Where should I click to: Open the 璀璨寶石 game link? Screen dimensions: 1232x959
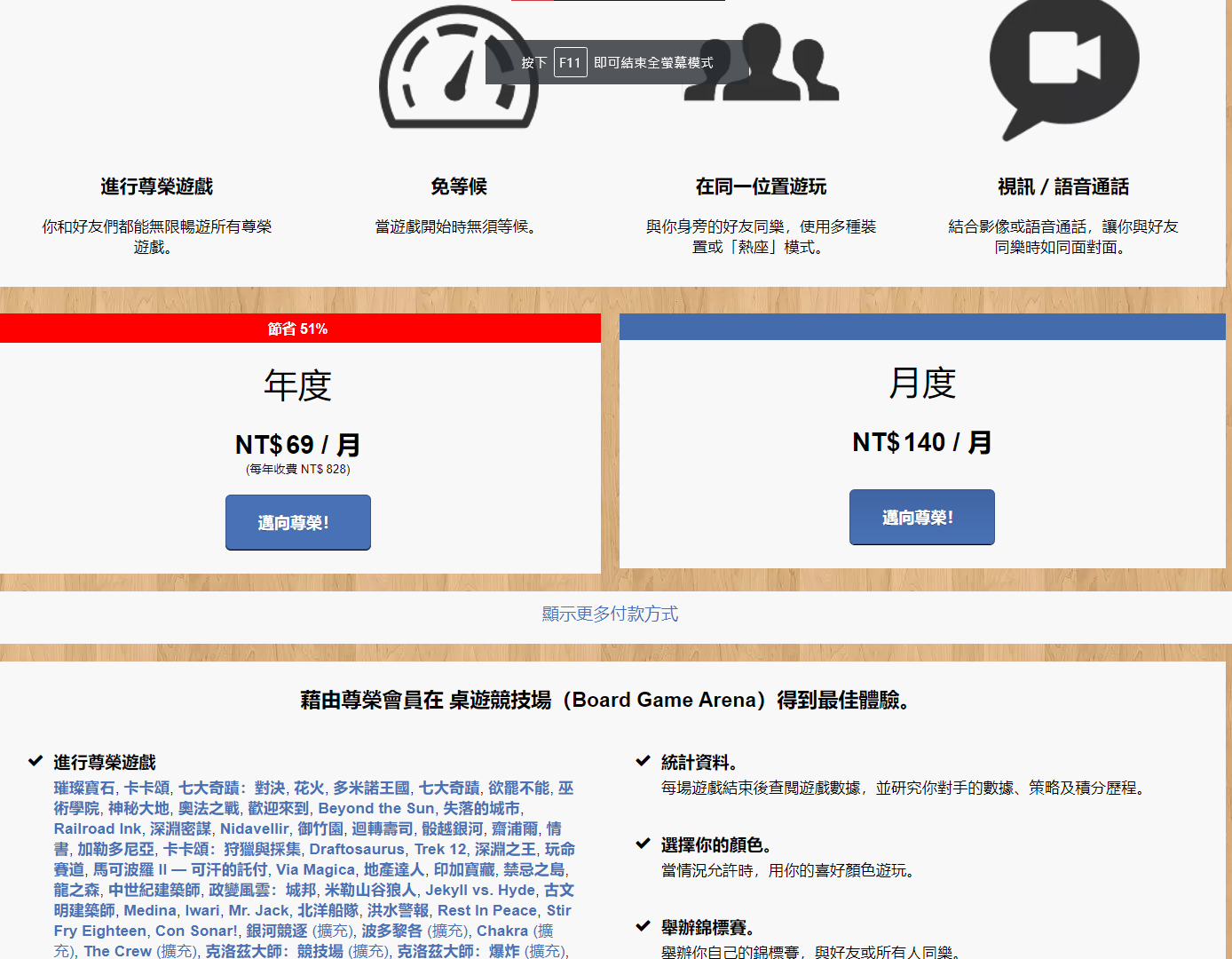coord(84,788)
